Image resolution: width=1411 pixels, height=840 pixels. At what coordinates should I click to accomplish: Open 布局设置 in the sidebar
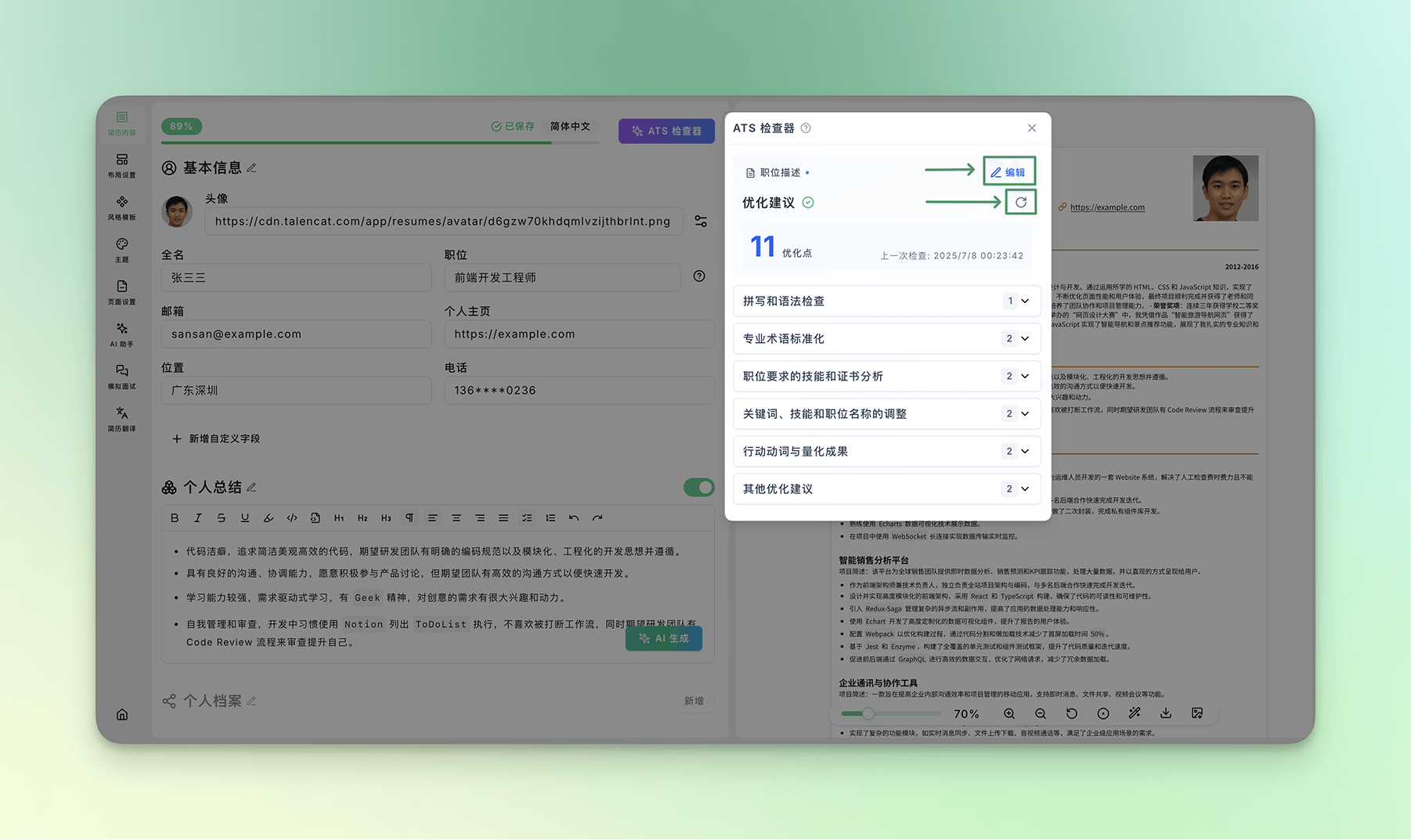(x=121, y=164)
